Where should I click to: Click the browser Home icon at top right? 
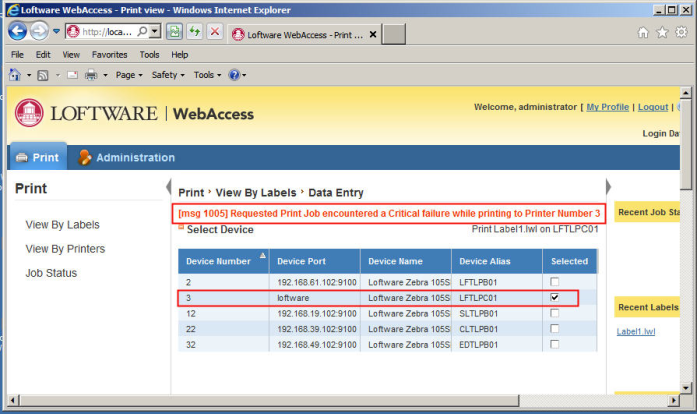click(643, 32)
